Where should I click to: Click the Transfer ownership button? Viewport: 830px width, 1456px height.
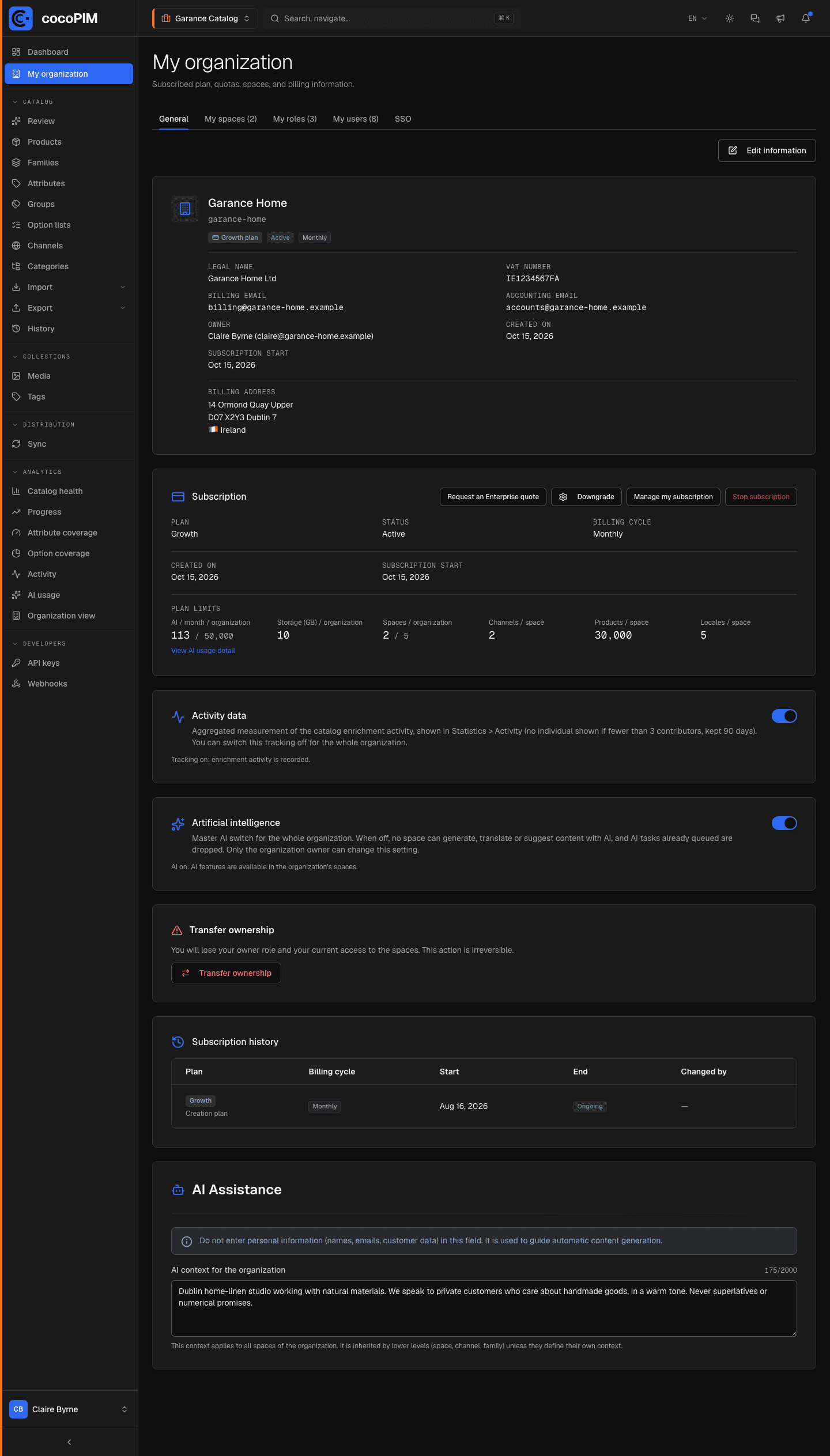pos(226,973)
